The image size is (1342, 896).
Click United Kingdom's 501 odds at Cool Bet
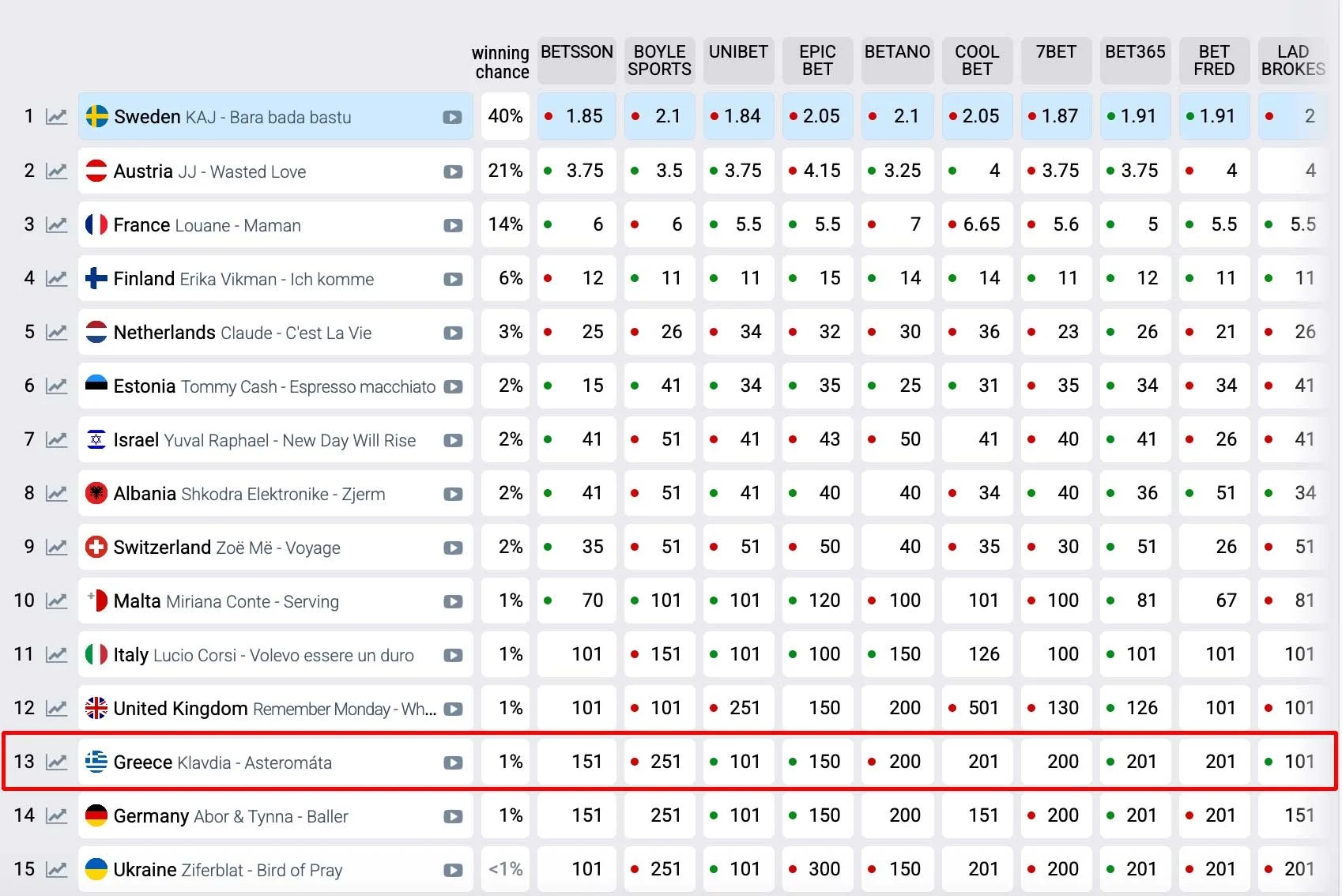[978, 708]
